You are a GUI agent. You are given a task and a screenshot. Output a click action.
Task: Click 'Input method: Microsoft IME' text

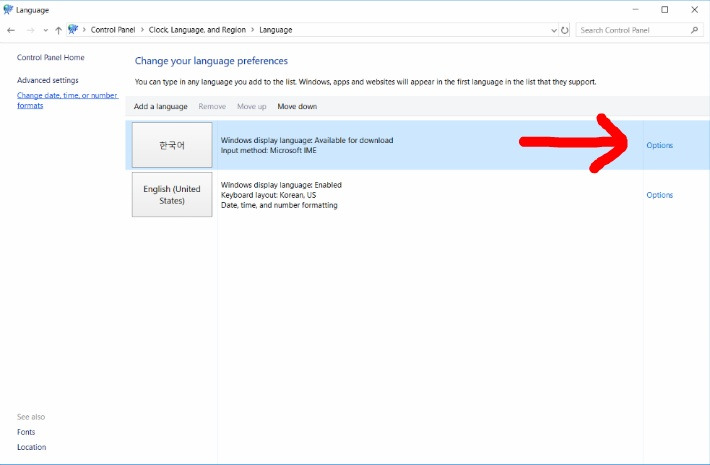coord(269,150)
